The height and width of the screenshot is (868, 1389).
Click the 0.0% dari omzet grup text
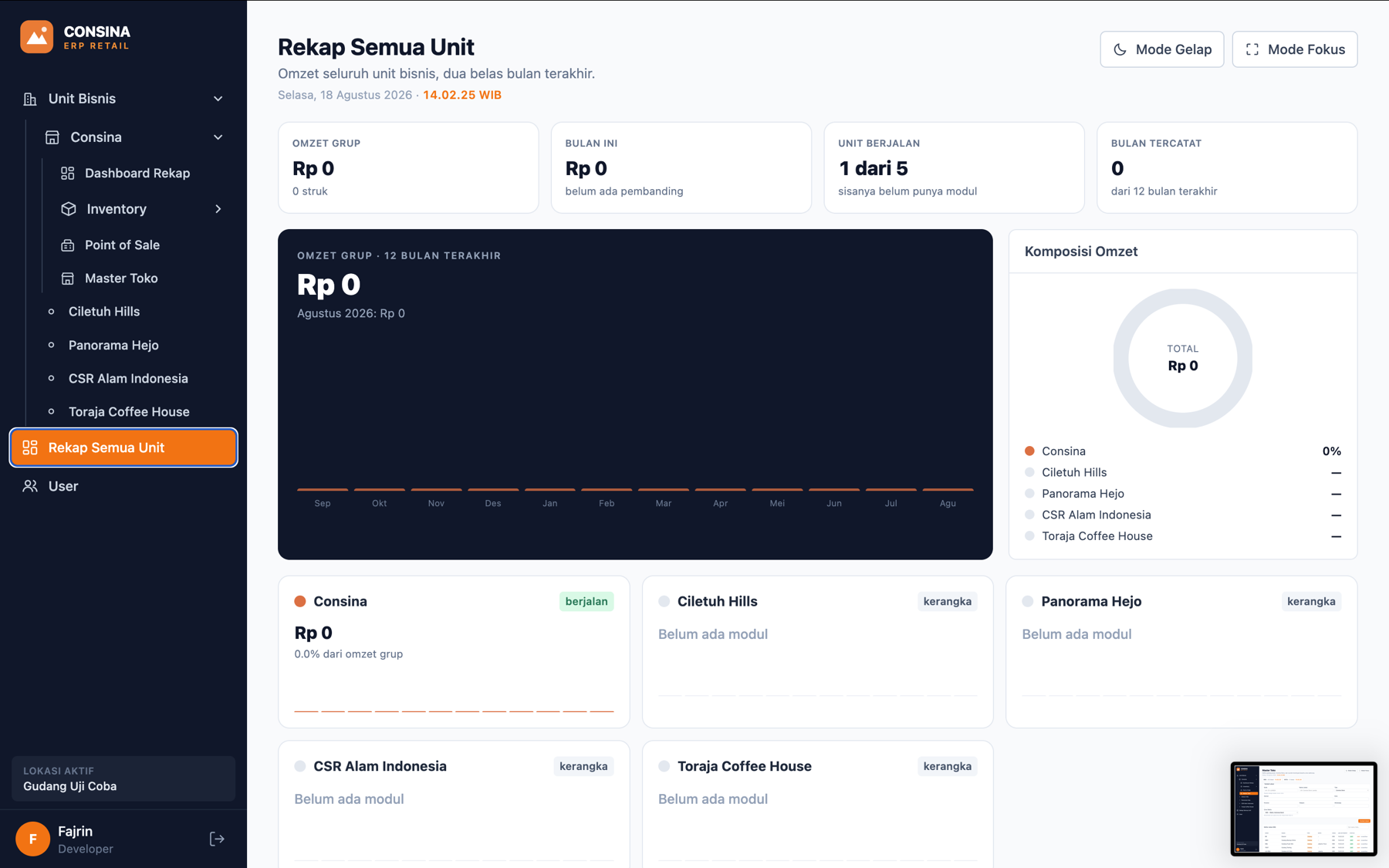coord(349,654)
